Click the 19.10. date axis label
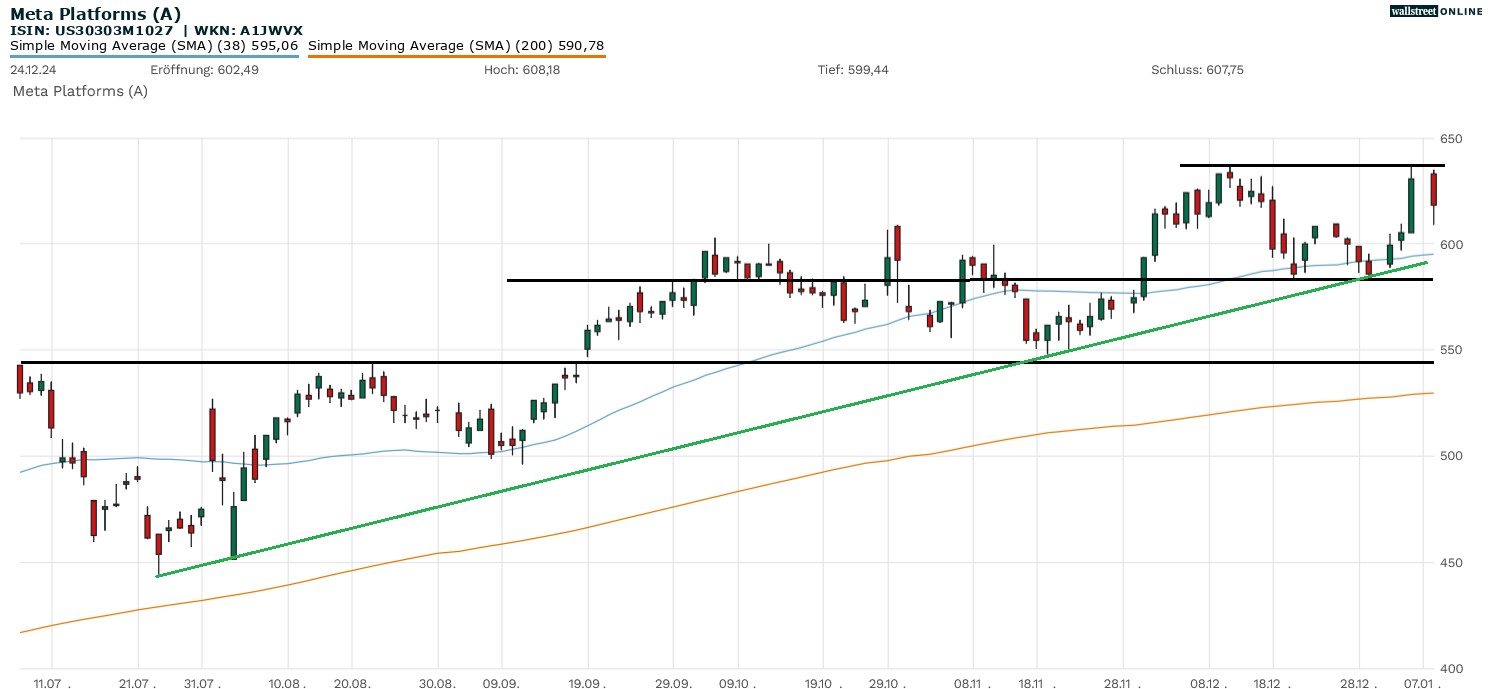 824,683
